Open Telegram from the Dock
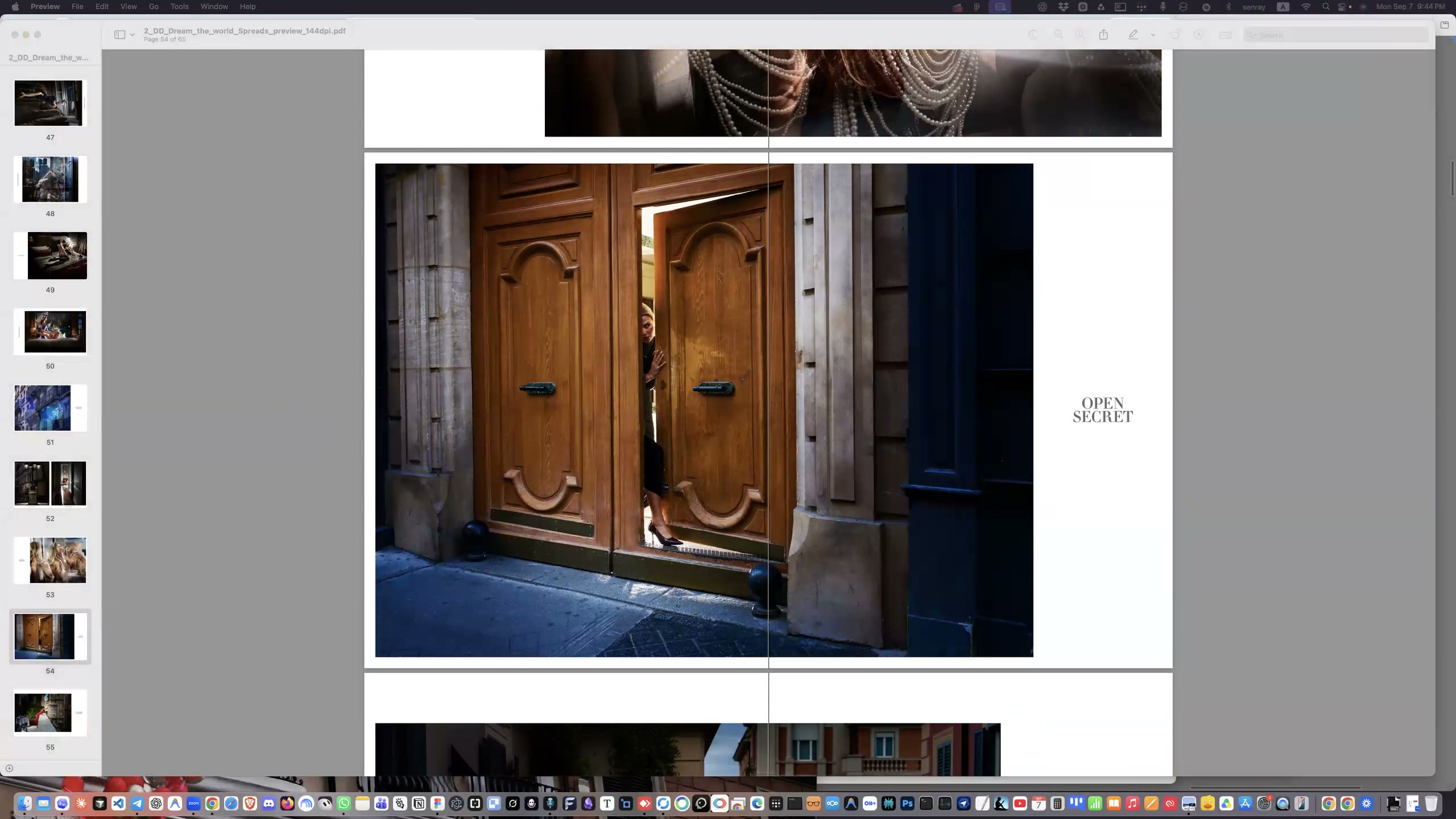This screenshot has height=819, width=1456. click(x=137, y=803)
